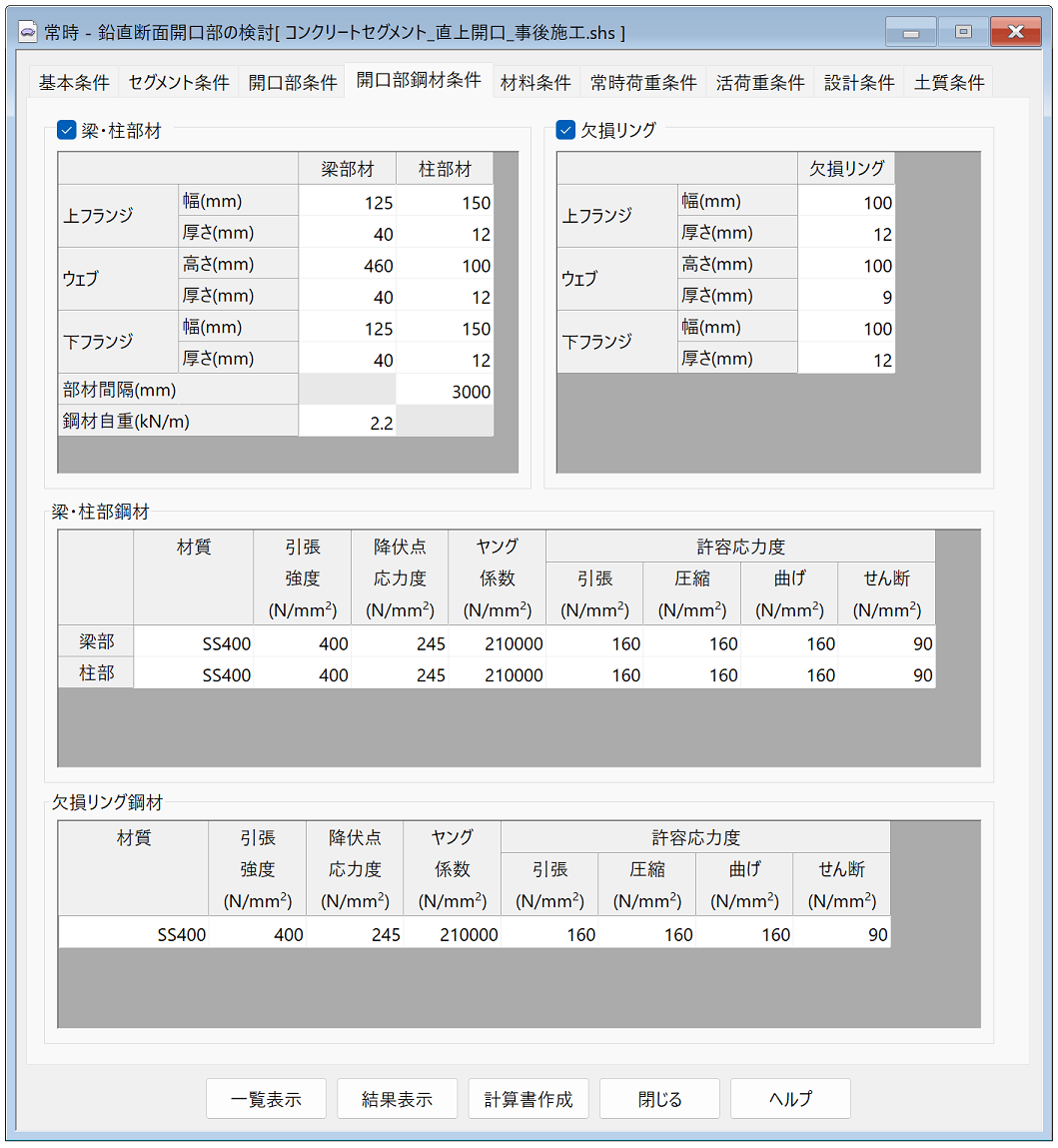Open the 土質条件 tab

(x=948, y=84)
